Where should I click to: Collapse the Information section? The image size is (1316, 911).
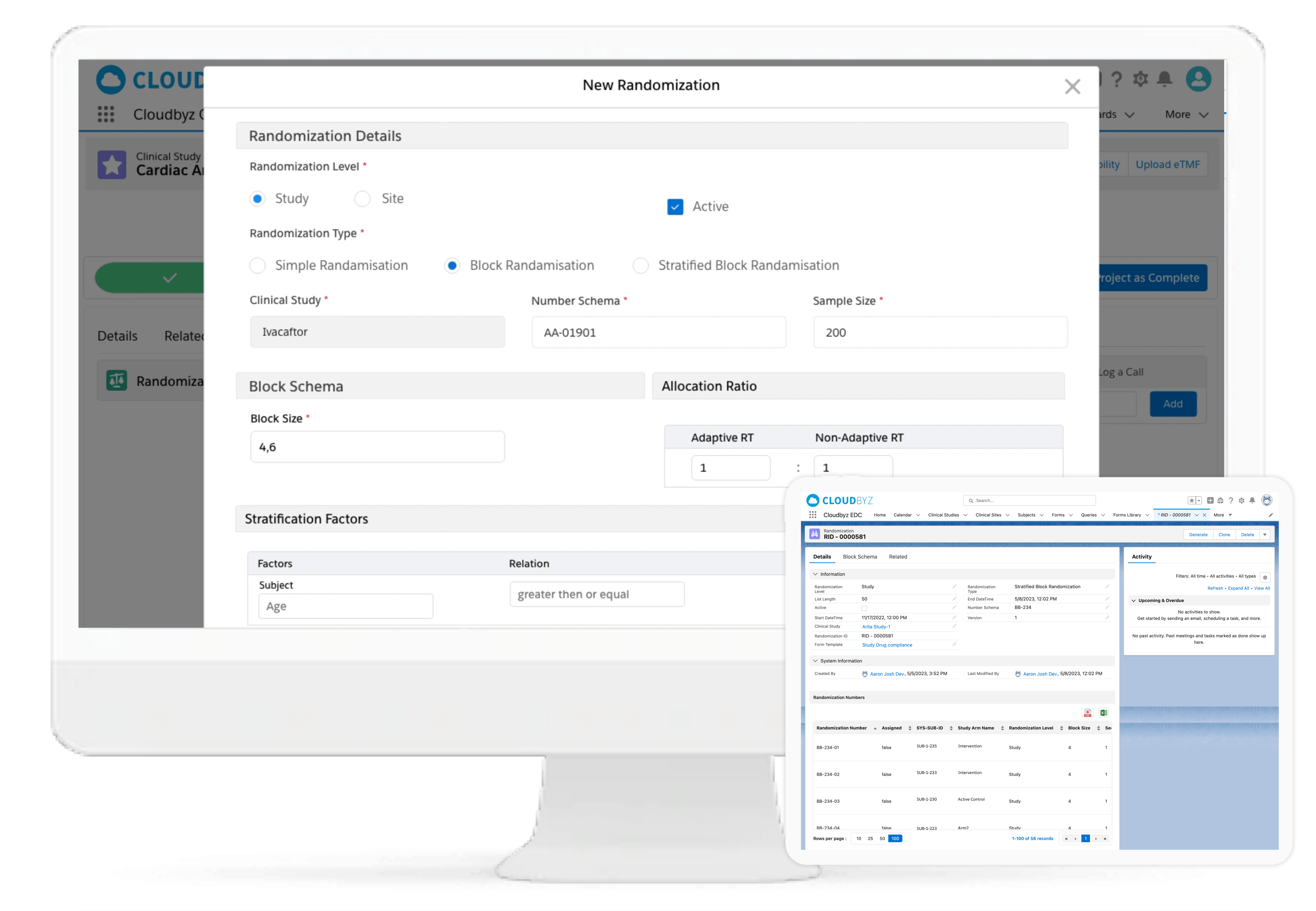tap(815, 574)
